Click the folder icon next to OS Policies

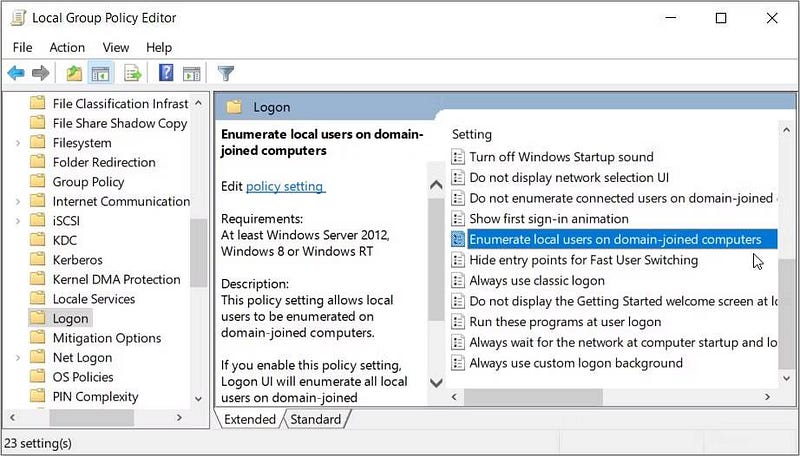[37, 376]
